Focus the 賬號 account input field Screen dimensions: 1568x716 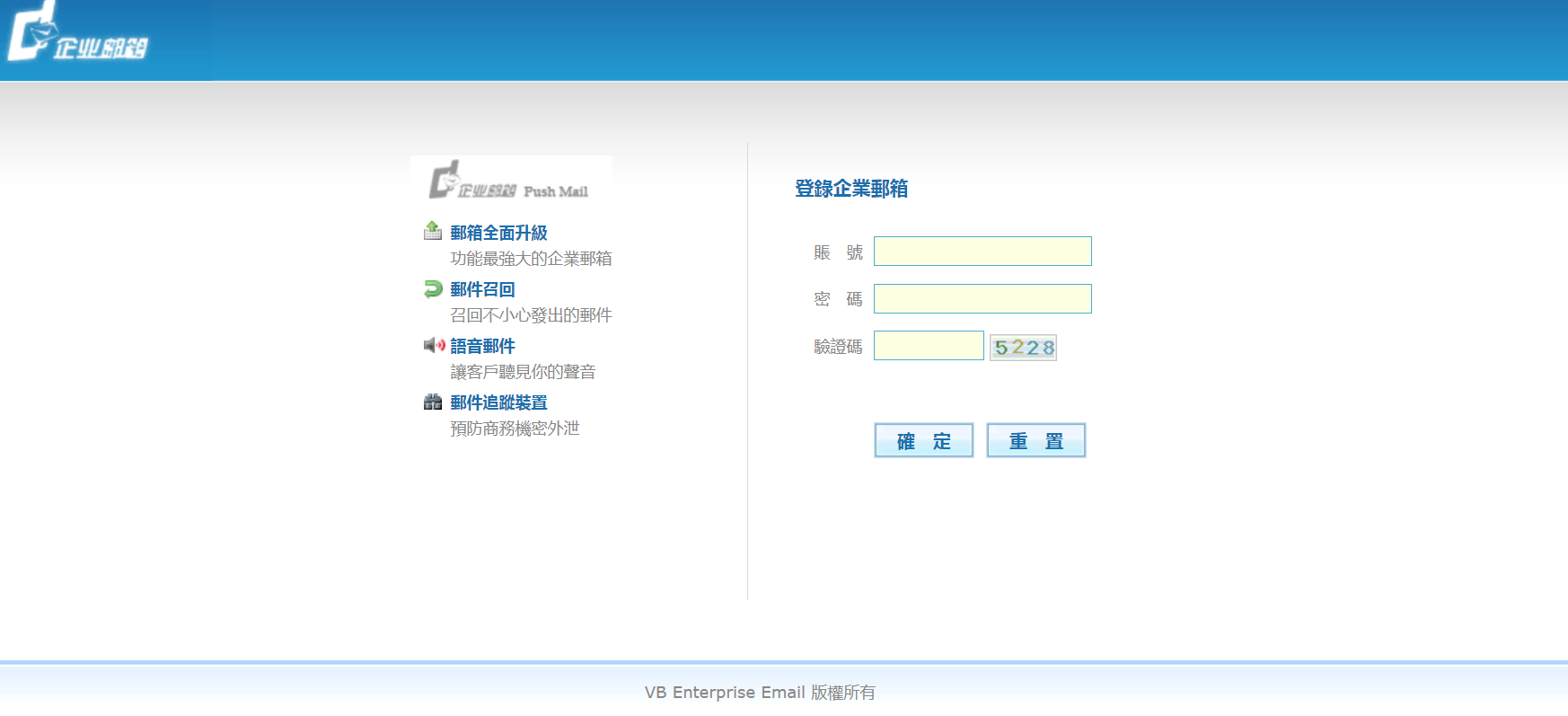click(x=982, y=251)
